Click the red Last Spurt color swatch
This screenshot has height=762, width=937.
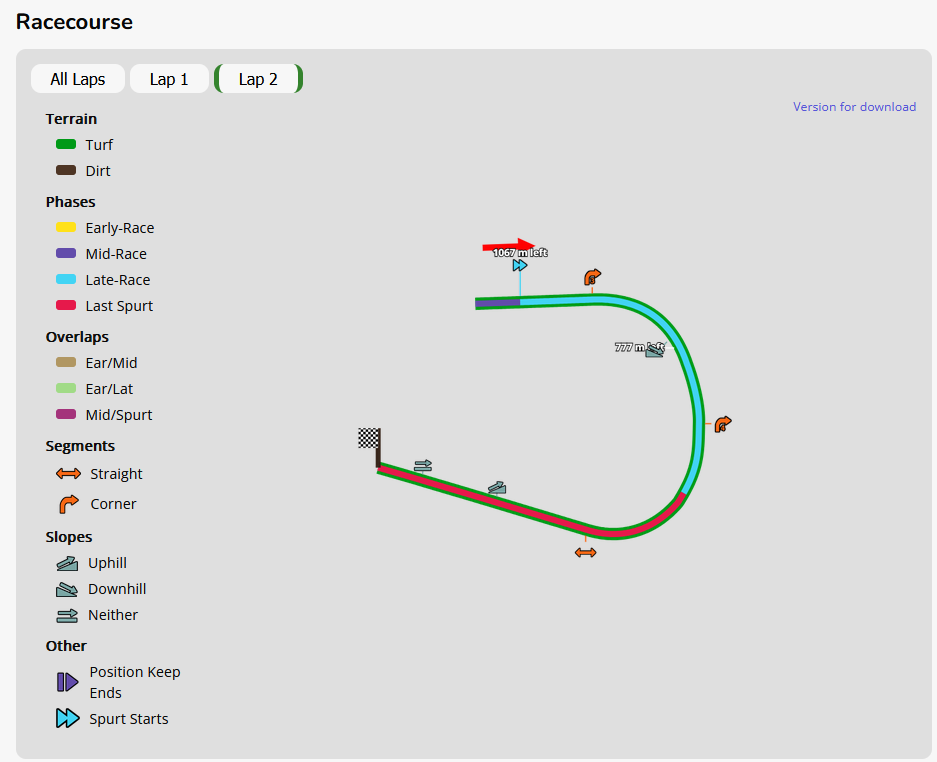pyautogui.click(x=66, y=305)
